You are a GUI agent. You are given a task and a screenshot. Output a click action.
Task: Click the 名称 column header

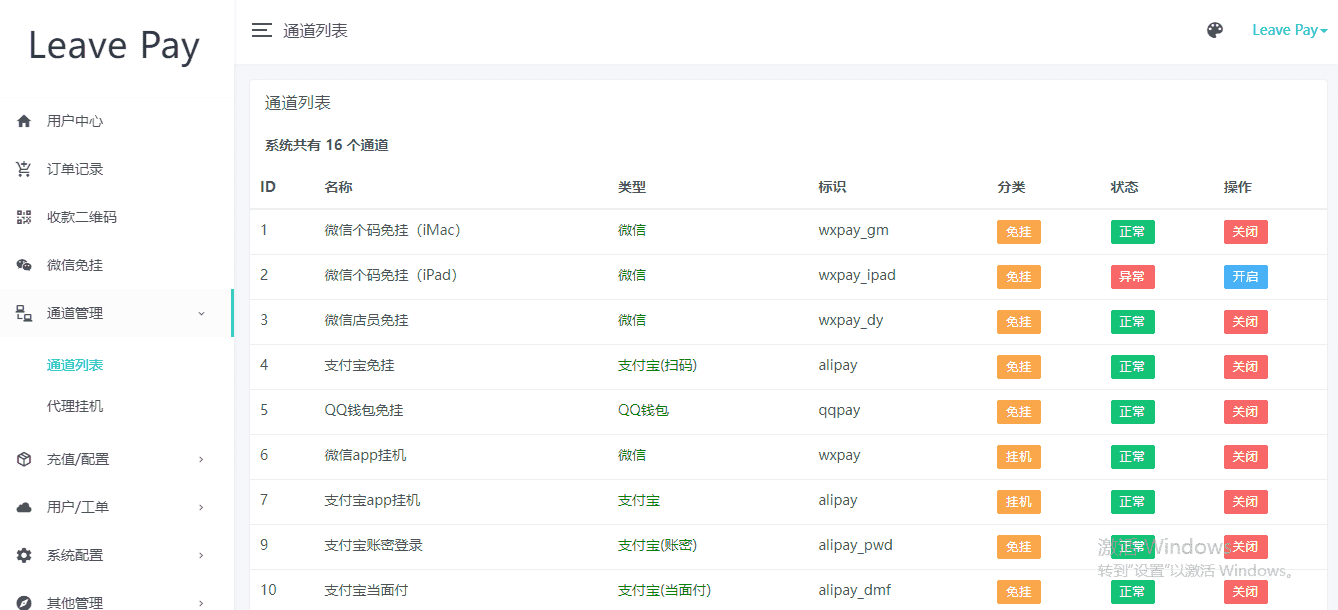[339, 187]
